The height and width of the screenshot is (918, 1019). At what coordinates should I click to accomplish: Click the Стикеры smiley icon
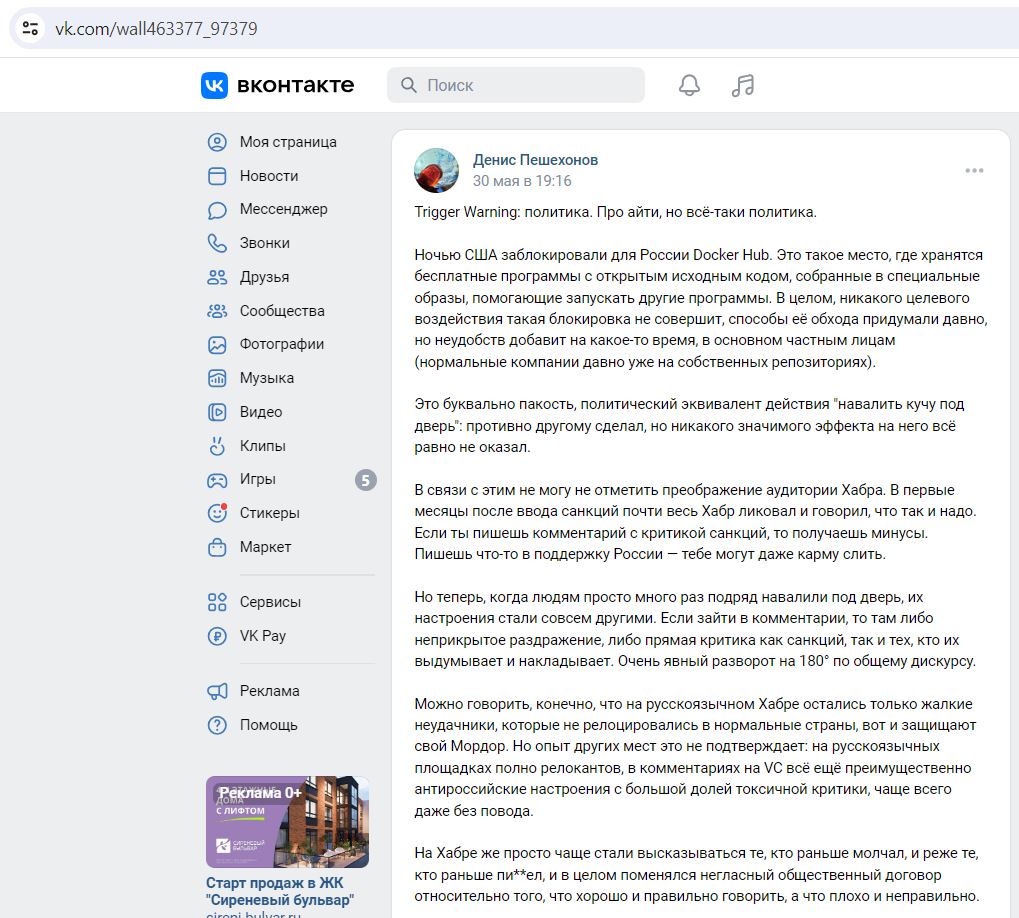(x=217, y=513)
